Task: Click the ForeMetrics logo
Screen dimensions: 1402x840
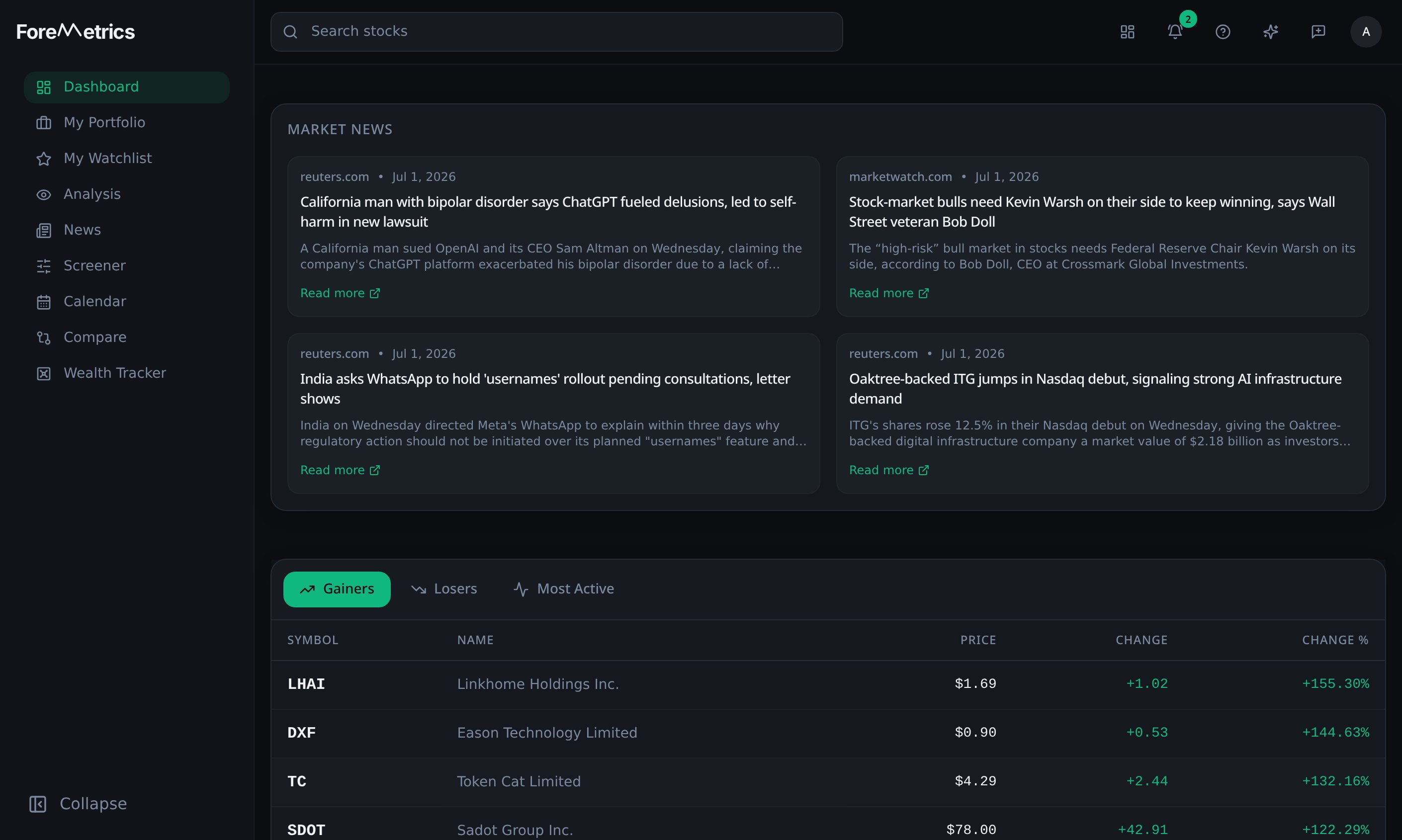Action: coord(75,31)
